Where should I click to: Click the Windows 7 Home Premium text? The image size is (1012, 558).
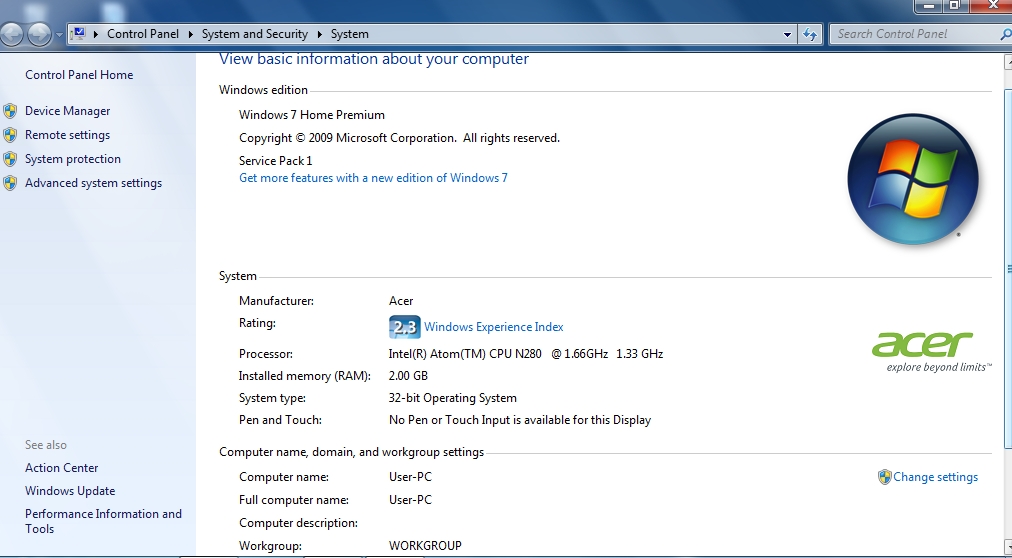[312, 115]
